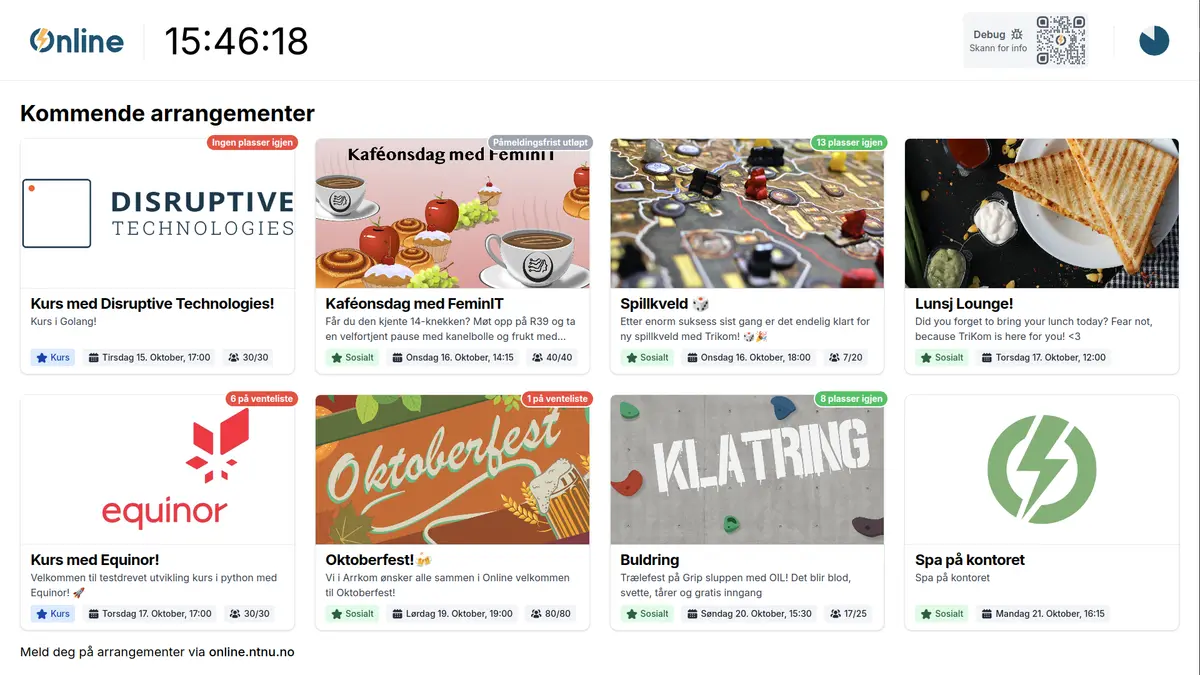Click the '13 plasser igjen' badge on Spillkveld
The image size is (1200, 675).
[849, 142]
